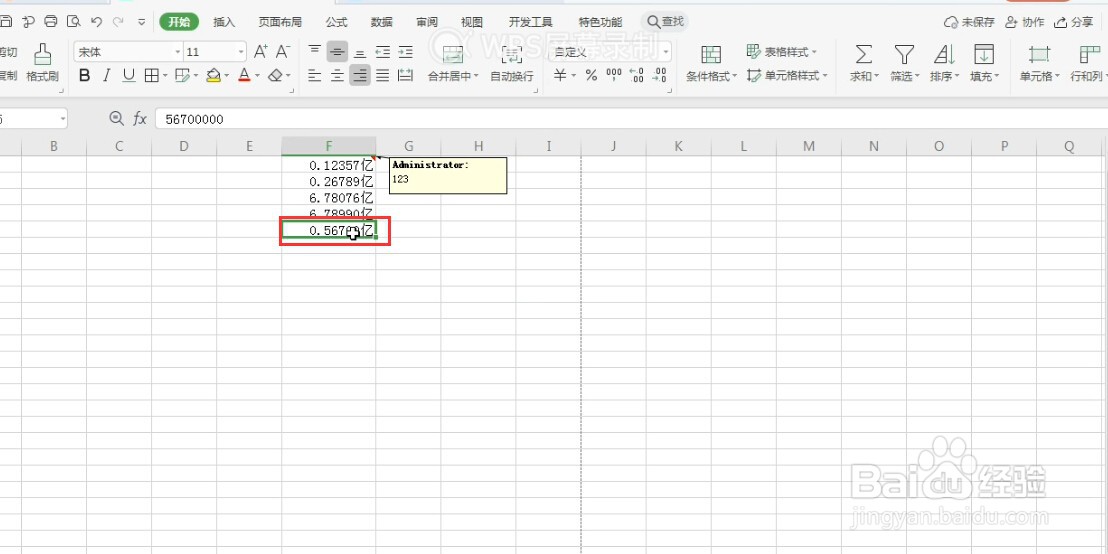1108x554 pixels.
Task: Switch to the 公式 (Formulas) tab
Action: coord(336,22)
